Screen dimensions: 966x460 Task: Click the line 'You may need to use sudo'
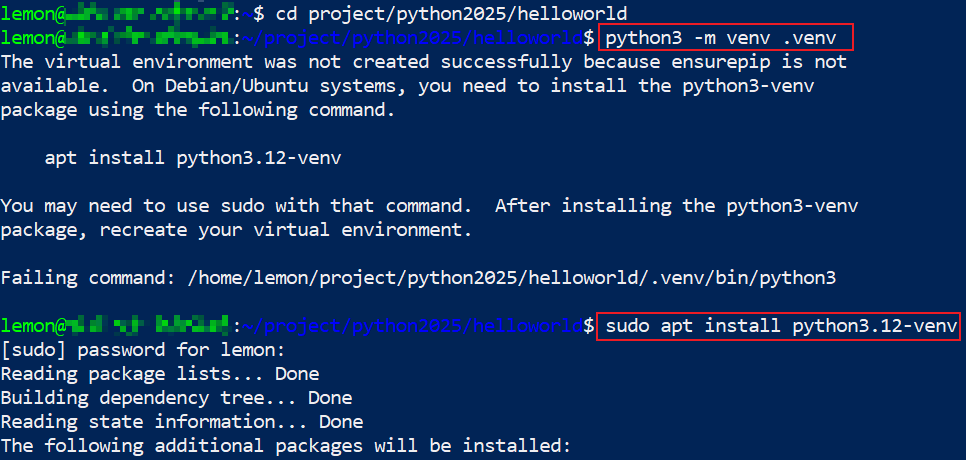click(429, 206)
